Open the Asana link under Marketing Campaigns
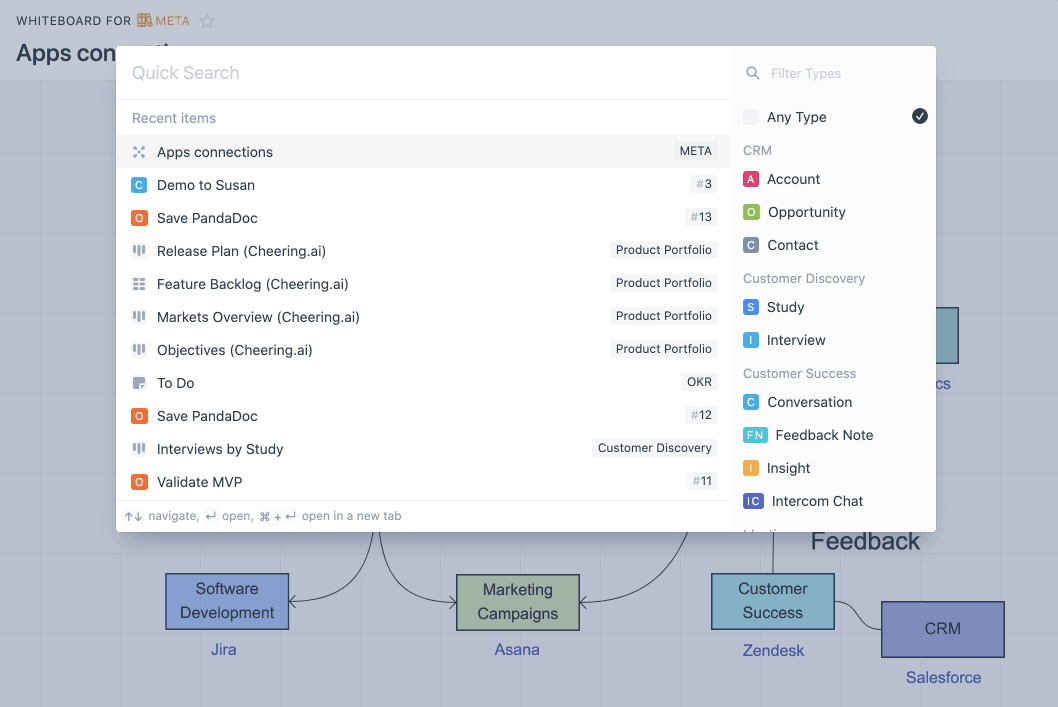Screen dimensions: 1058x707 tap(517, 649)
